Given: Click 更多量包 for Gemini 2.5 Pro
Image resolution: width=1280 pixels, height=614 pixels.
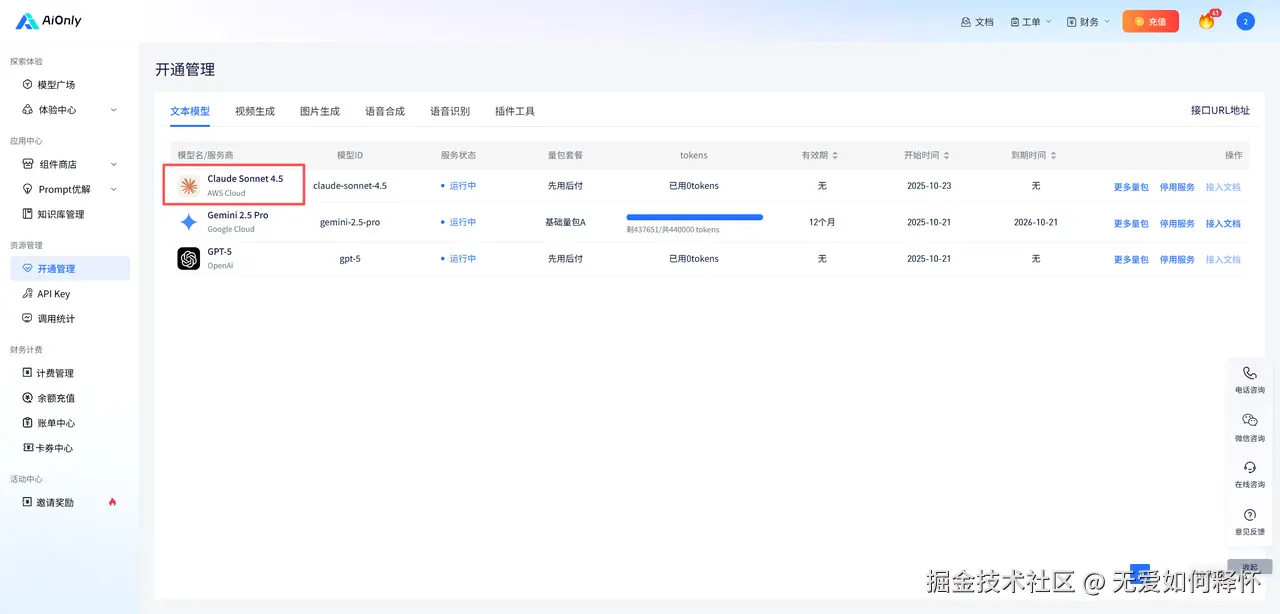Looking at the screenshot, I should pyautogui.click(x=1131, y=223).
